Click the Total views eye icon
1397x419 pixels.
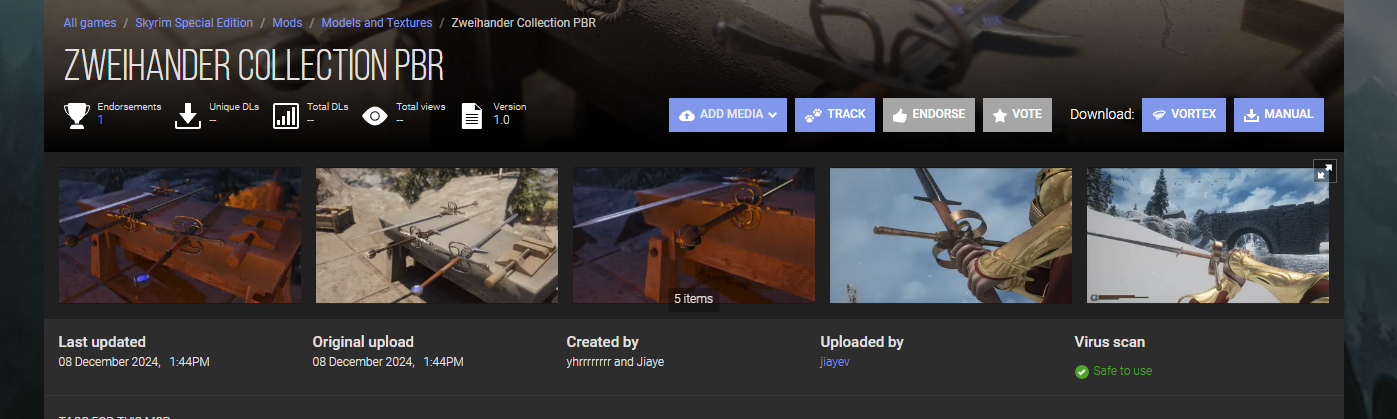(375, 116)
